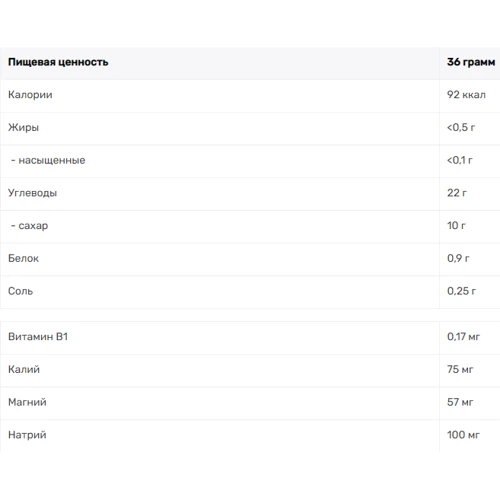Select the 0,9 г protein value
Viewport: 500px width, 500px height.
(x=458, y=258)
